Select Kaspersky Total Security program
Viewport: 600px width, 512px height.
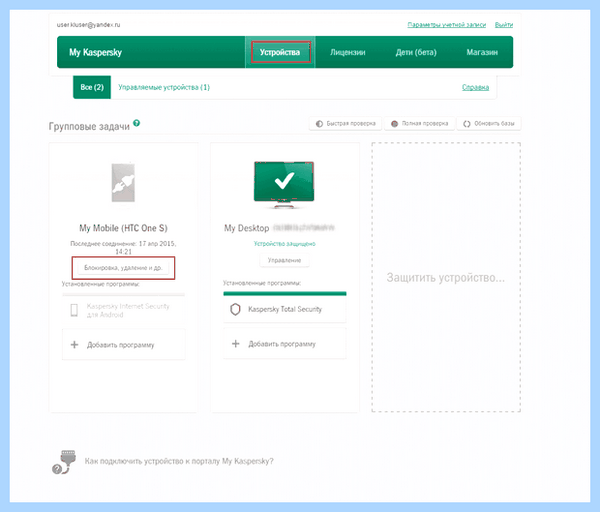285,309
